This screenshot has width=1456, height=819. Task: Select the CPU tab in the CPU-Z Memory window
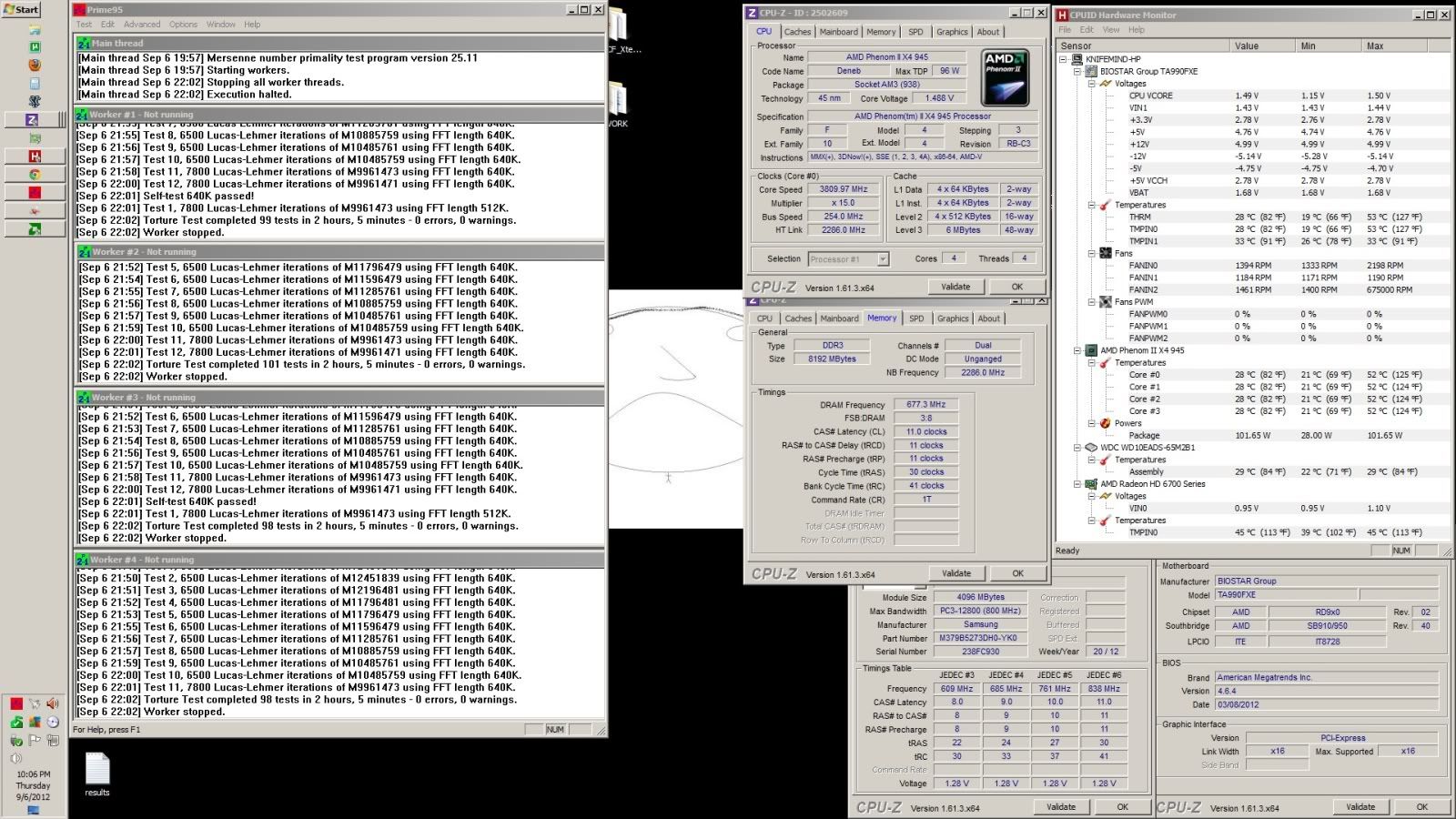[x=764, y=318]
